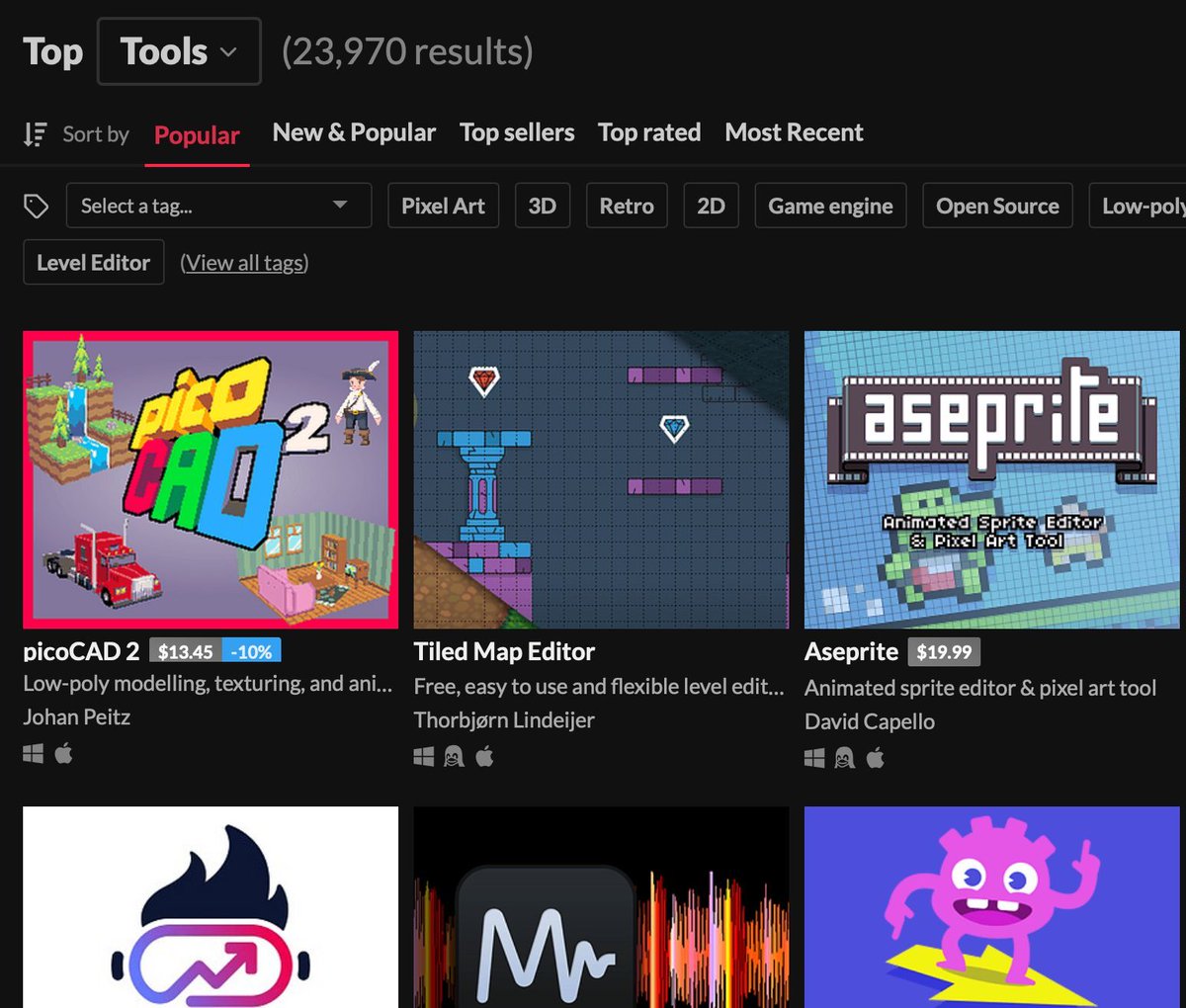Filter by the Low-poly tag
This screenshot has width=1186, height=1008.
1139,206
